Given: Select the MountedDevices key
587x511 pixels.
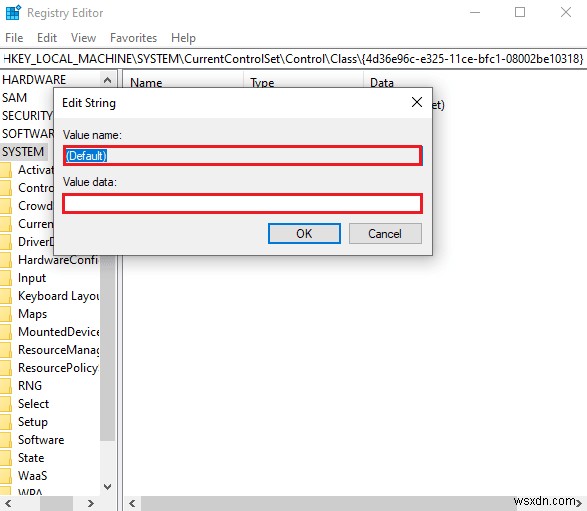Looking at the screenshot, I should pos(58,332).
